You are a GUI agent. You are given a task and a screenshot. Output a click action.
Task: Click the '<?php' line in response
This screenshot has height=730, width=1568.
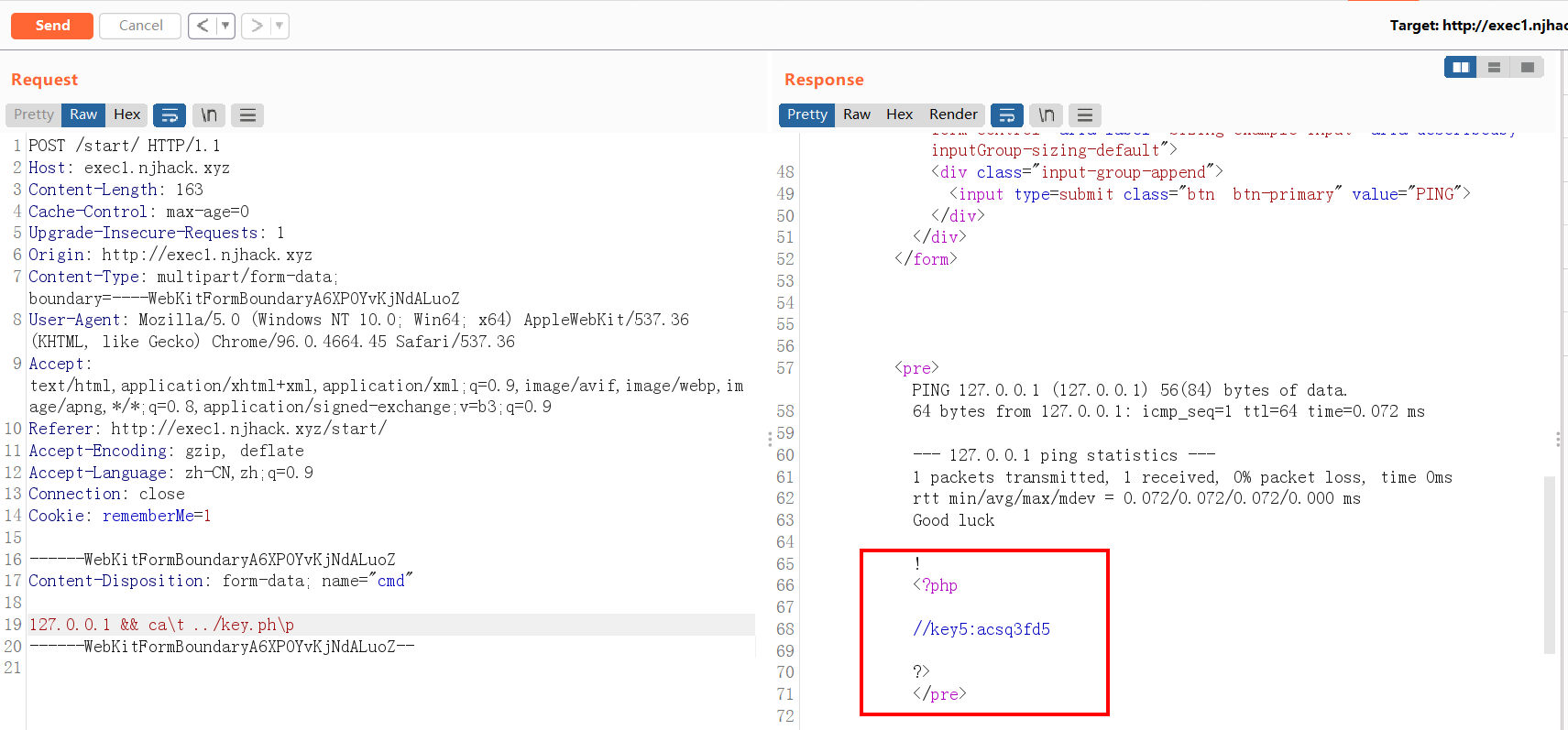click(935, 585)
